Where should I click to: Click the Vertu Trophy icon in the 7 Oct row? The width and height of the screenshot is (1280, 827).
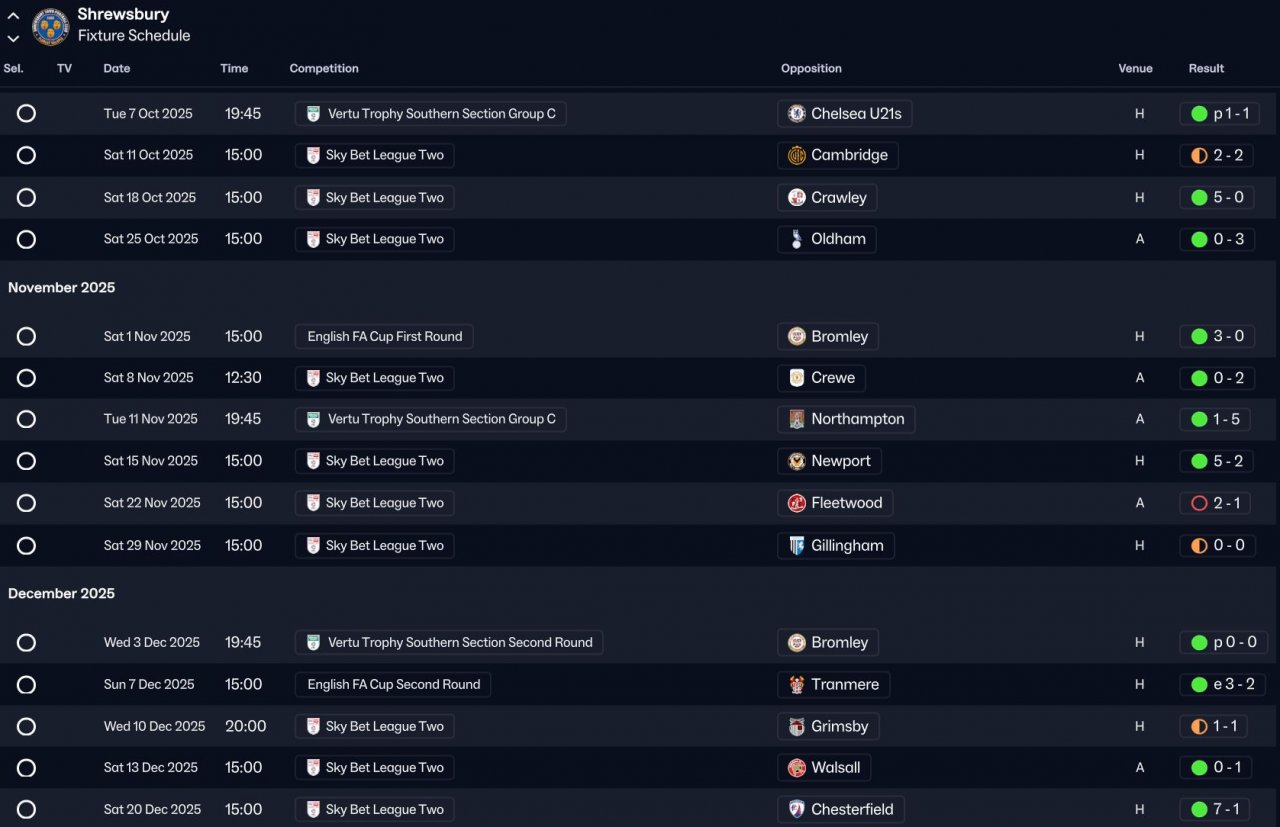tap(314, 114)
